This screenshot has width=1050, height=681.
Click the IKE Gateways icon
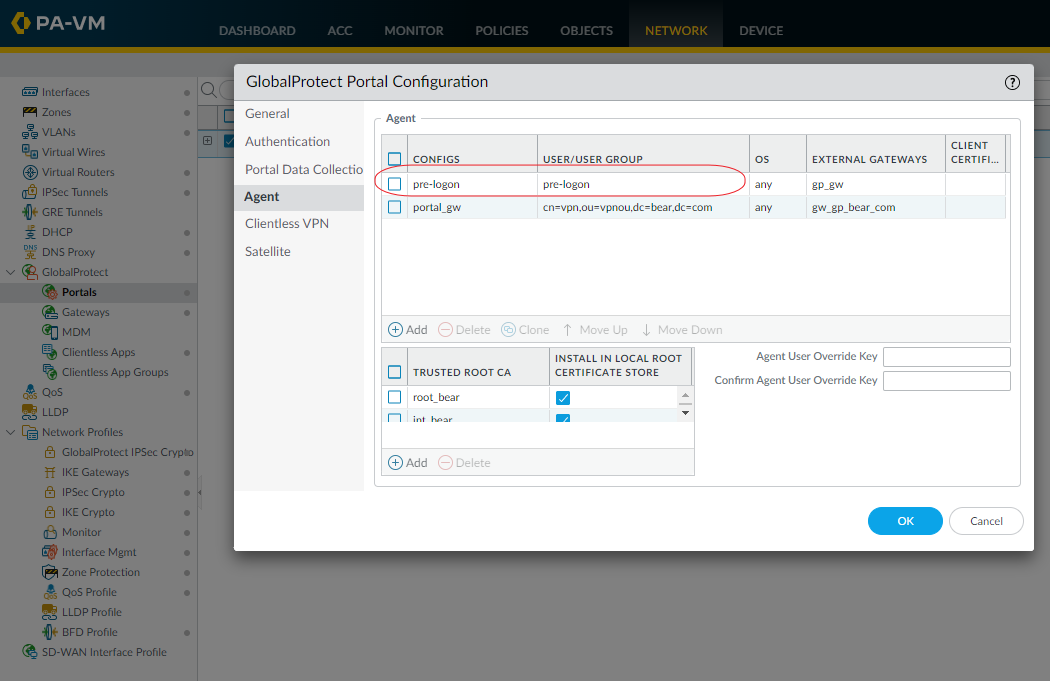50,472
